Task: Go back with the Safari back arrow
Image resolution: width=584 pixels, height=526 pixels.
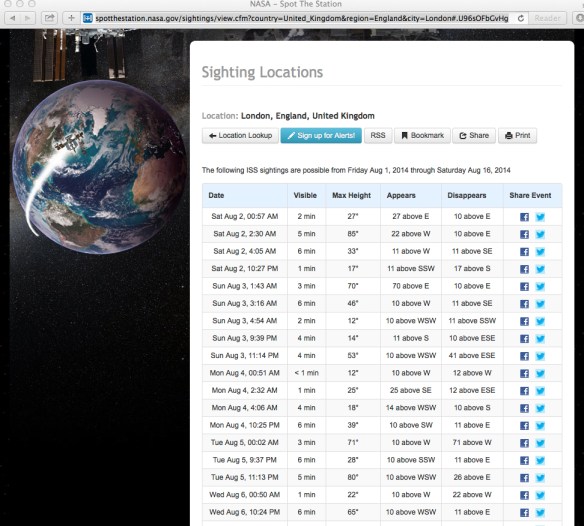Action: (13, 18)
